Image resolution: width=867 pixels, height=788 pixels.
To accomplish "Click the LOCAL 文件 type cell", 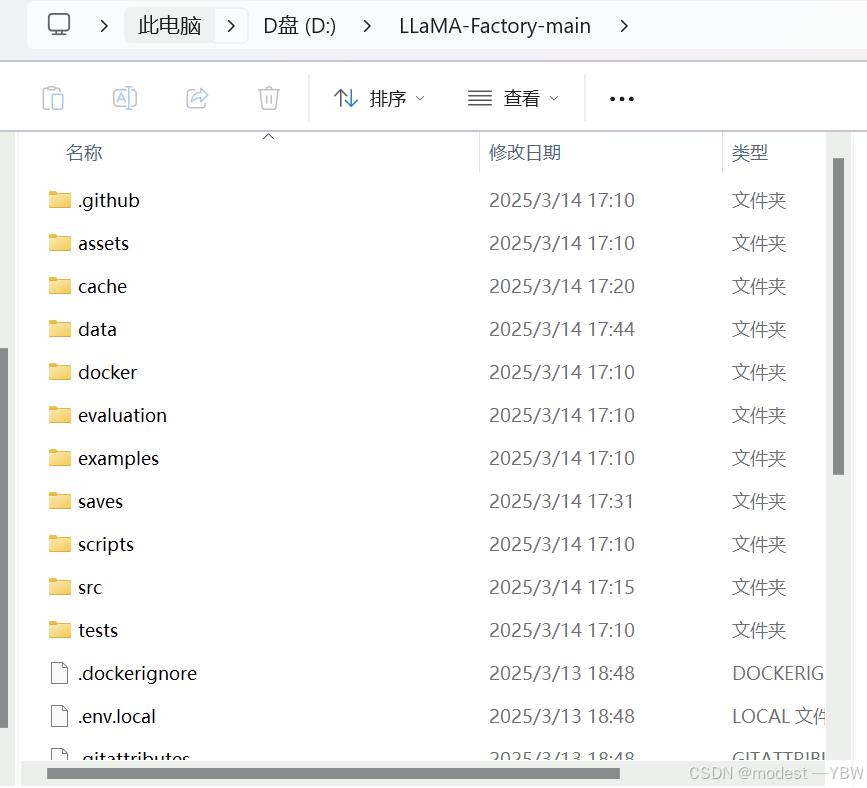I will [x=778, y=717].
